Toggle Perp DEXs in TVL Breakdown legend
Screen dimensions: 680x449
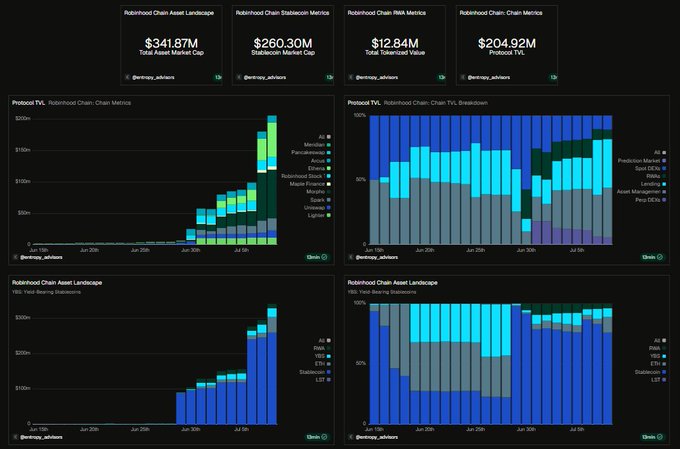click(x=651, y=200)
